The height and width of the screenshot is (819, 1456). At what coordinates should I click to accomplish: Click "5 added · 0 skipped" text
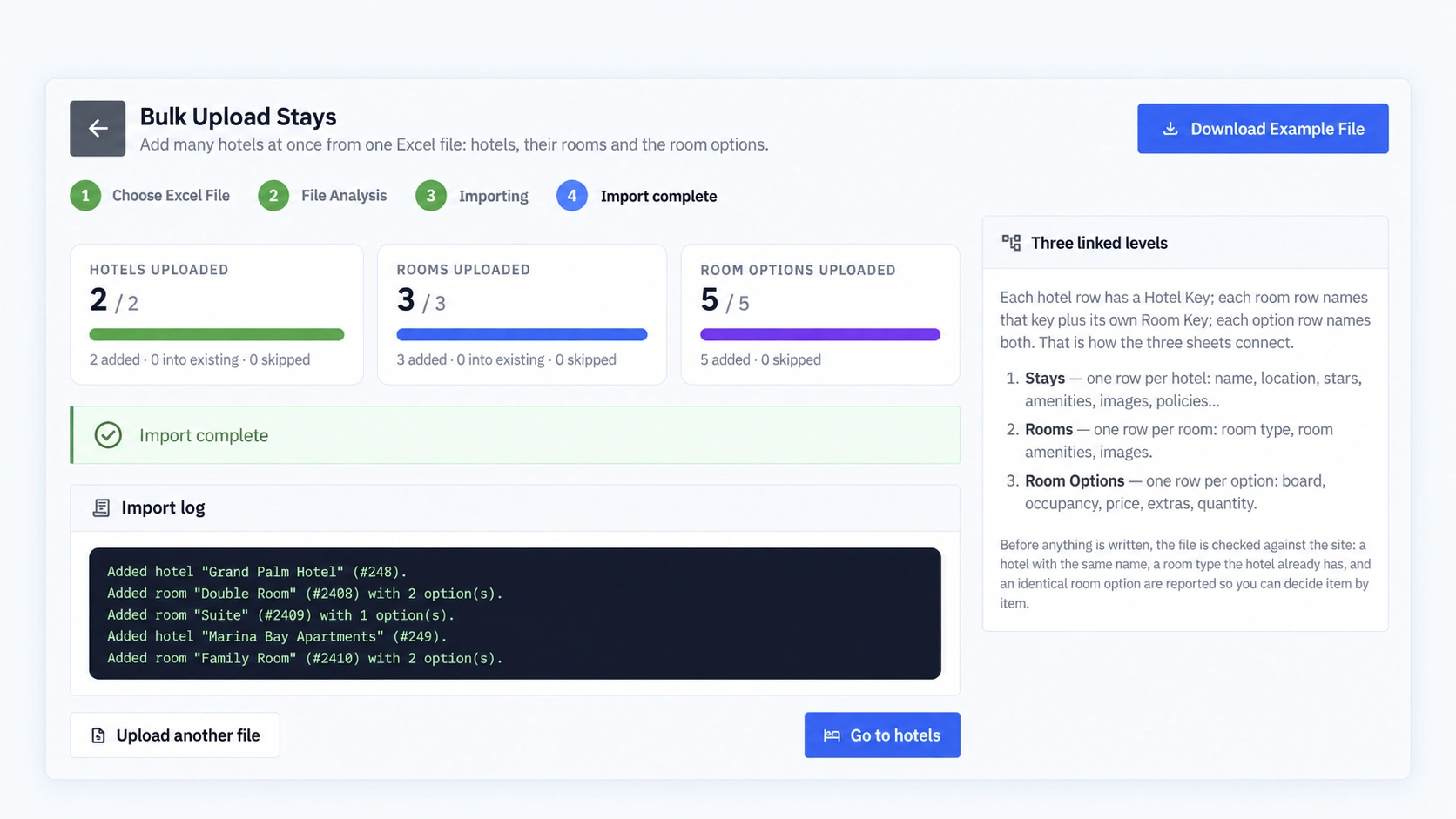[x=760, y=359]
